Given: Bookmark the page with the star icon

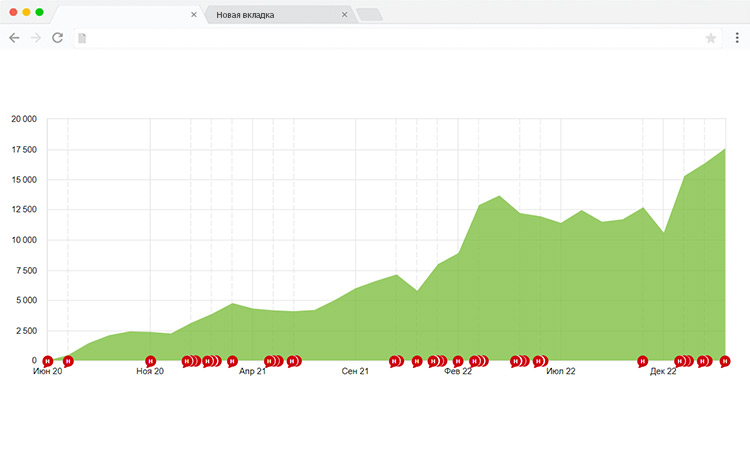Looking at the screenshot, I should click(711, 38).
